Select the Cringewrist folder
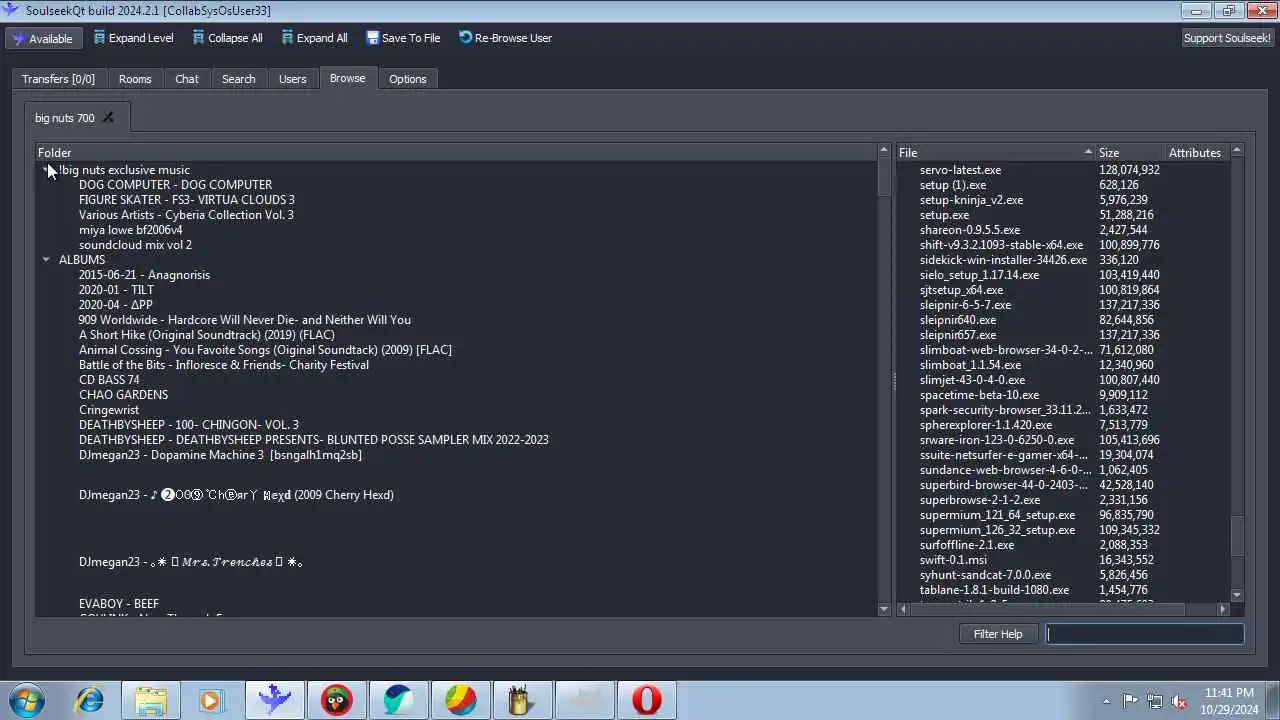This screenshot has width=1280, height=720. (x=109, y=410)
